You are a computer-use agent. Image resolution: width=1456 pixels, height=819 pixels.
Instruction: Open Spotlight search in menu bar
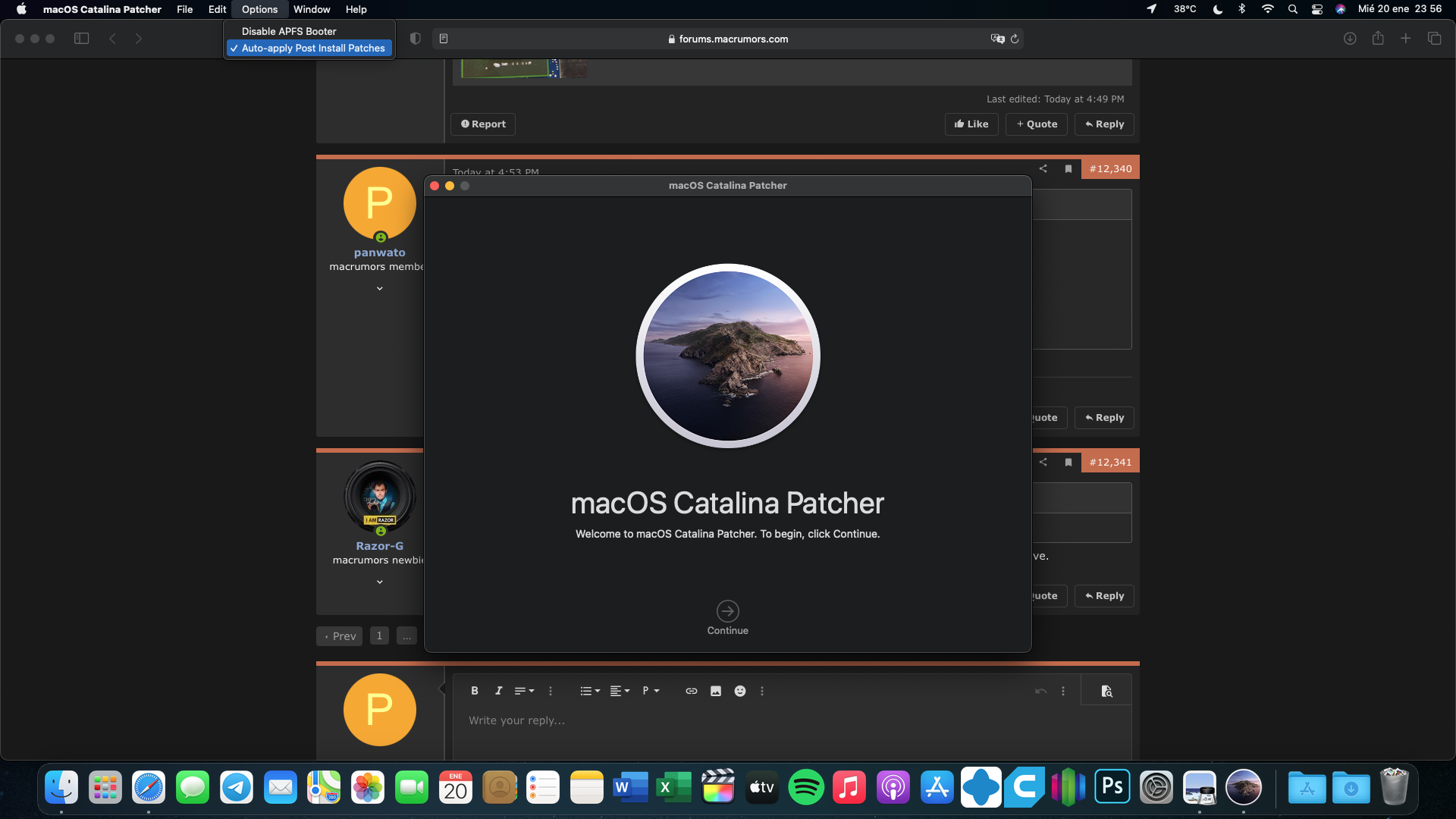[x=1292, y=9]
